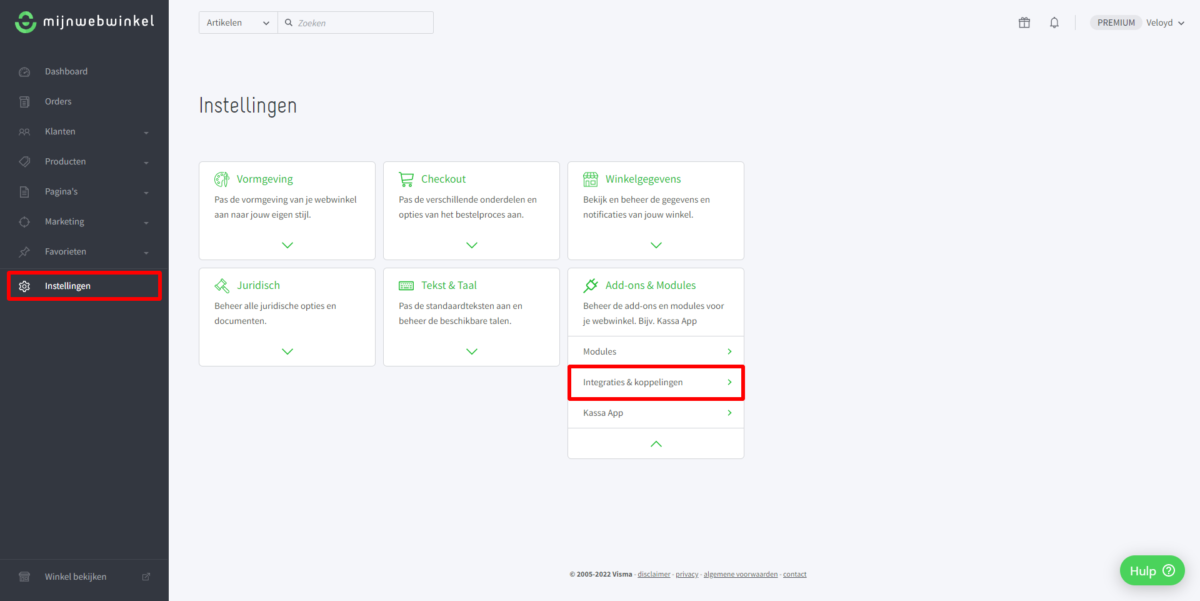Open the algemene voorwaarden footer link

point(740,575)
